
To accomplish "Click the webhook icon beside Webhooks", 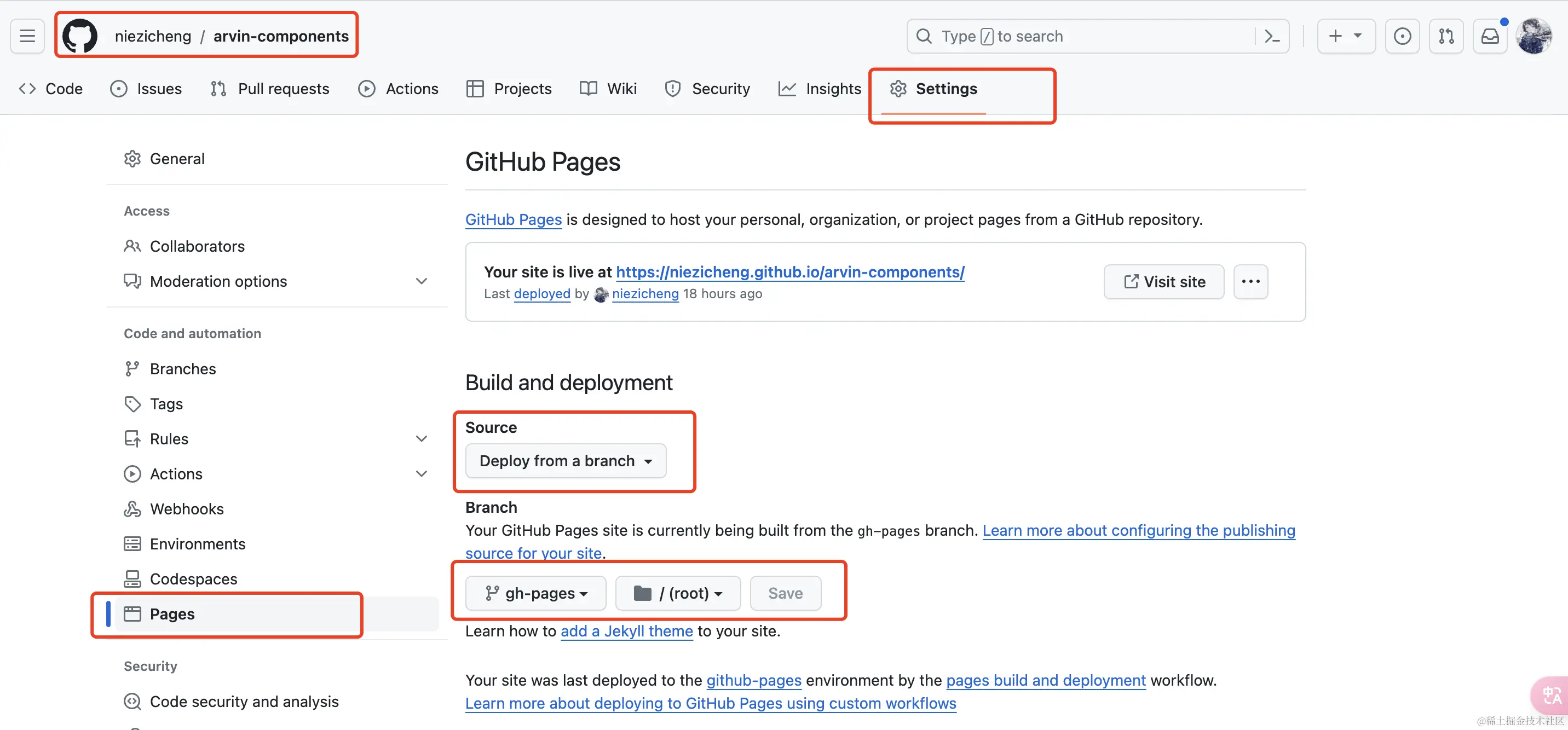I will pyautogui.click(x=132, y=509).
